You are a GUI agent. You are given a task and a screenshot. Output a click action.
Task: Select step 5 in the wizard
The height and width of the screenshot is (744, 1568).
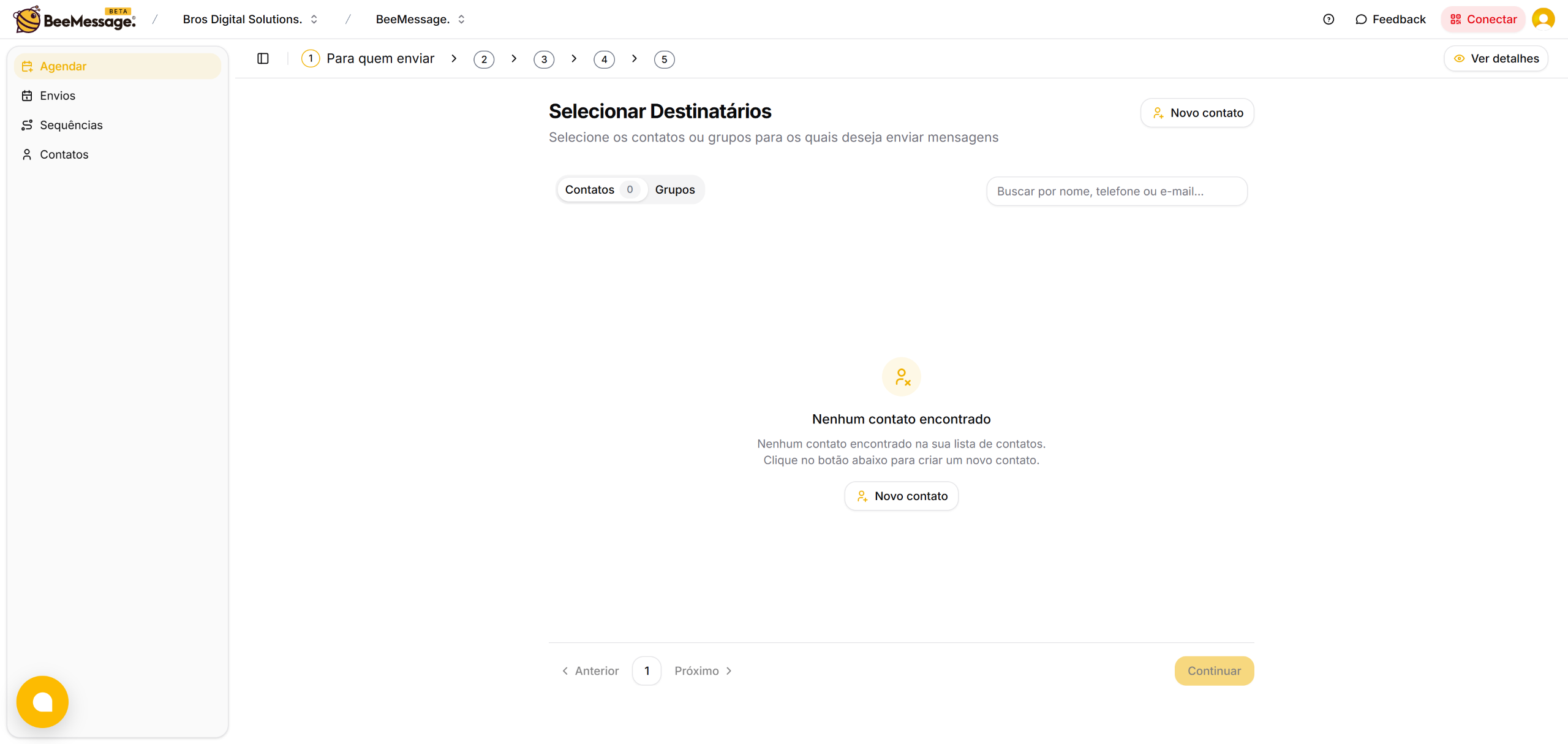pos(664,59)
